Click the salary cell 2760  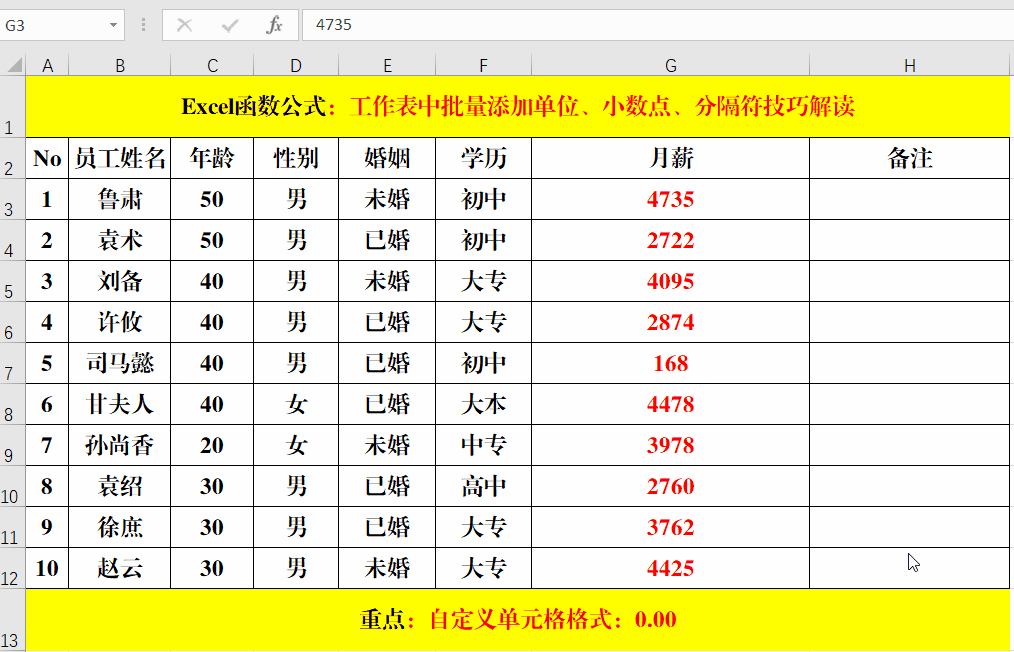670,486
